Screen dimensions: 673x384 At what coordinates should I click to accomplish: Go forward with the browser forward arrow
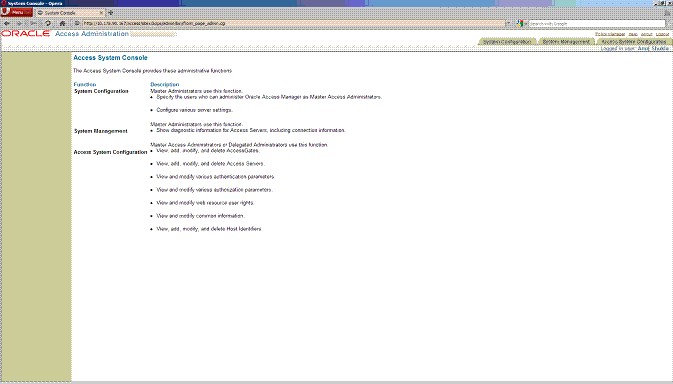point(19,24)
